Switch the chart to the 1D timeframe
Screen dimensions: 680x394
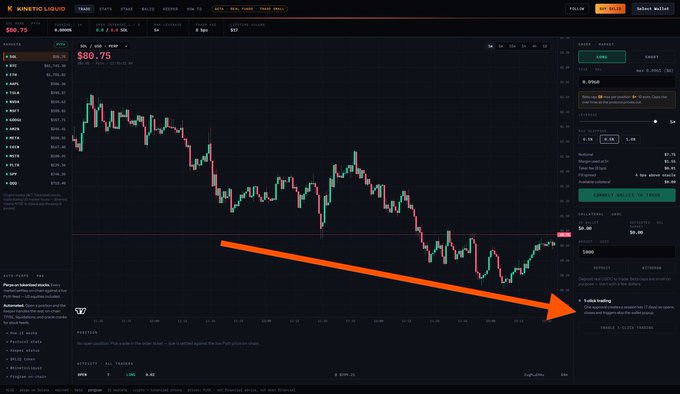click(545, 46)
